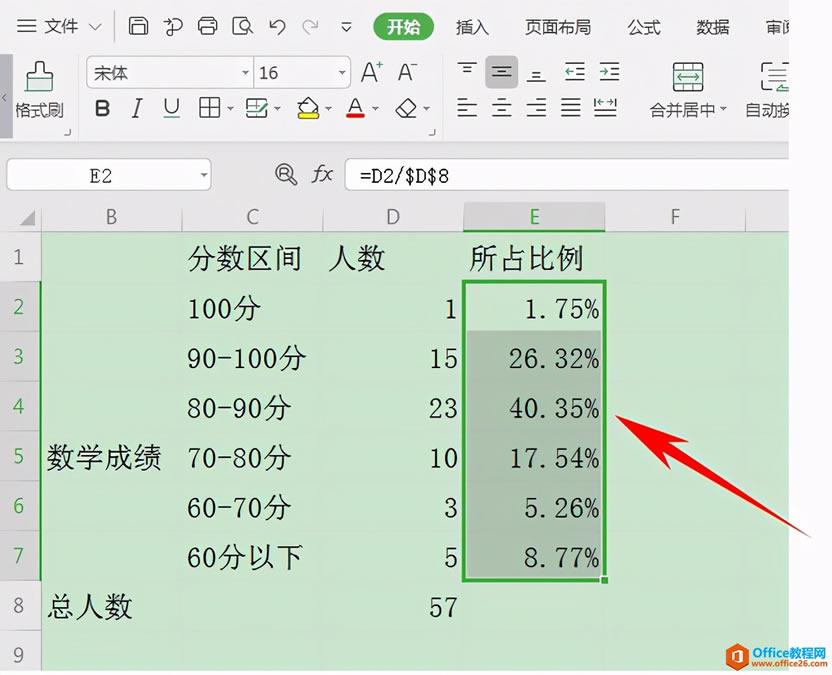The height and width of the screenshot is (675, 832).
Task: Expand the arrow next to 文件
Action: pyautogui.click(x=95, y=27)
